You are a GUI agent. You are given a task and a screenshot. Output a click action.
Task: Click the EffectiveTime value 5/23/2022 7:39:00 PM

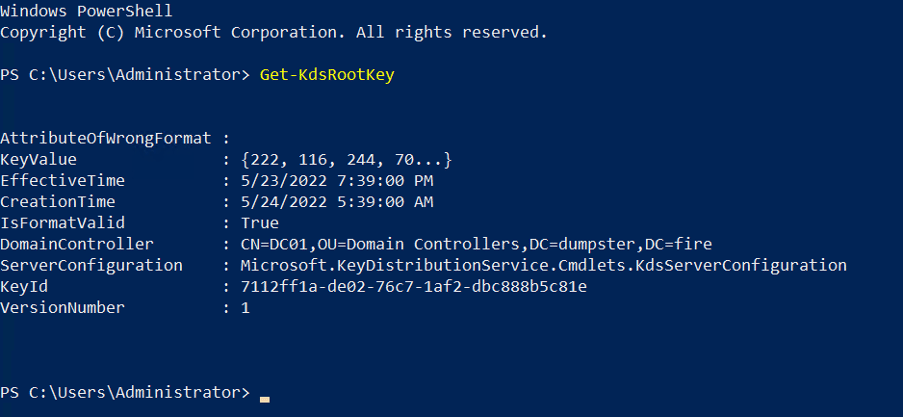tap(337, 181)
